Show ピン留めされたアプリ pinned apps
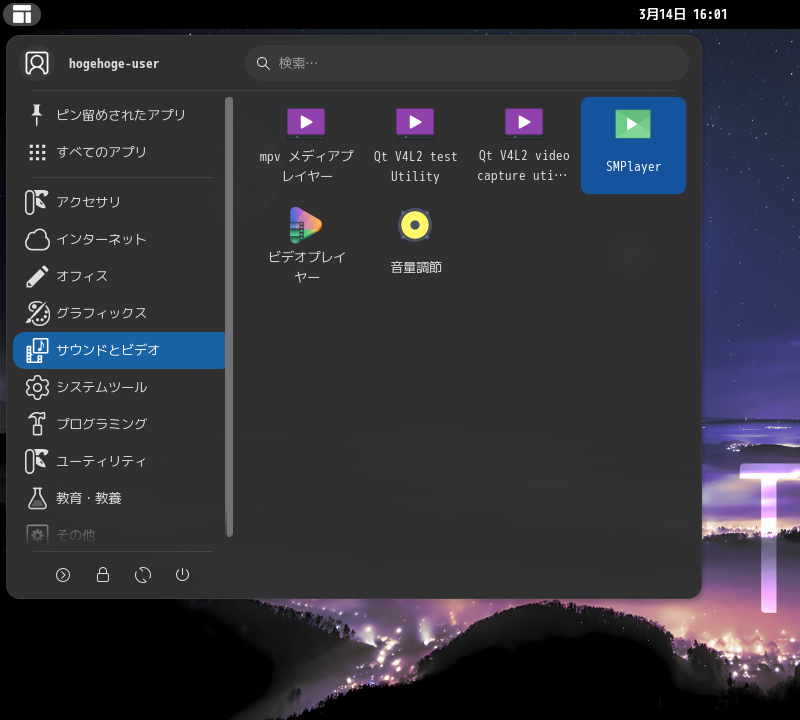This screenshot has height=720, width=800. (118, 115)
